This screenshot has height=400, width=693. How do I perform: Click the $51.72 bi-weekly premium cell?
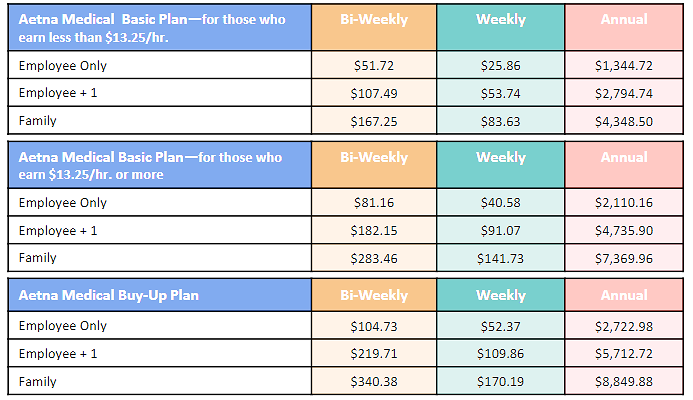coord(374,66)
